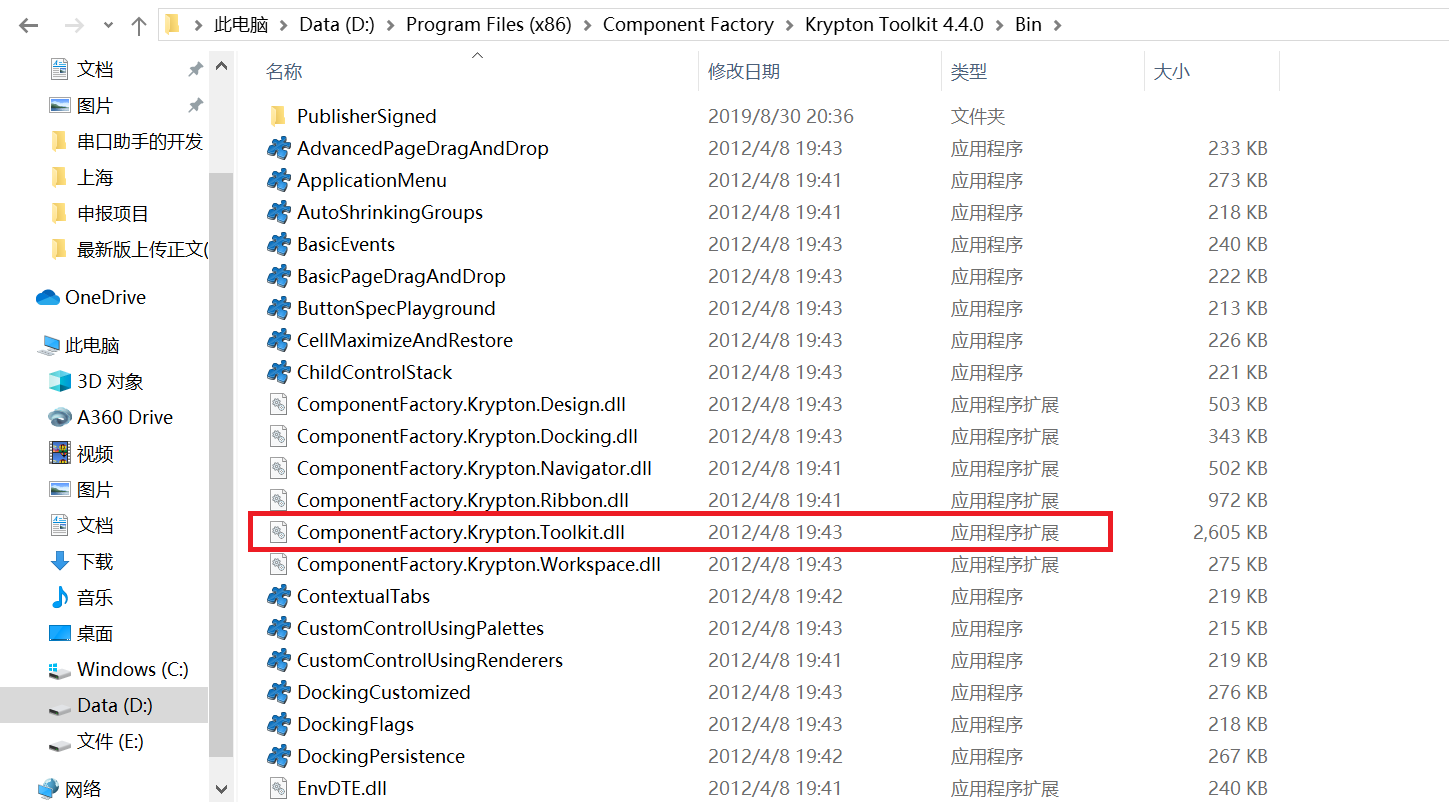This screenshot has height=810, width=1449.
Task: Launch the AdvancedPageDragAndDrop application
Action: (x=423, y=147)
